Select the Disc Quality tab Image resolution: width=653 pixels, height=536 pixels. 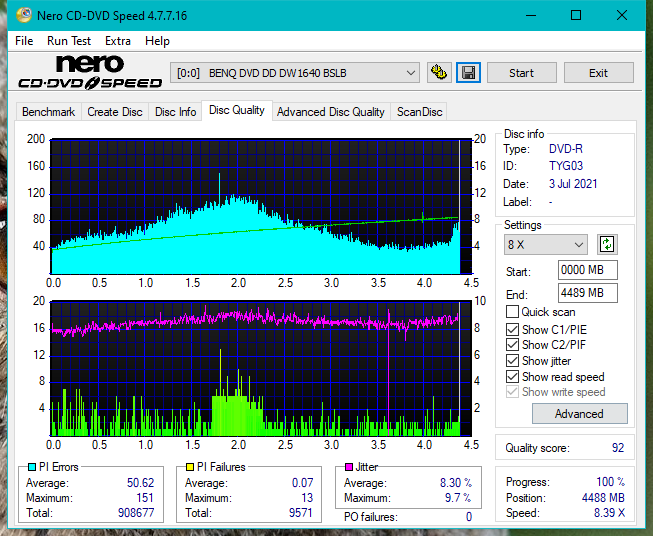pos(237,110)
